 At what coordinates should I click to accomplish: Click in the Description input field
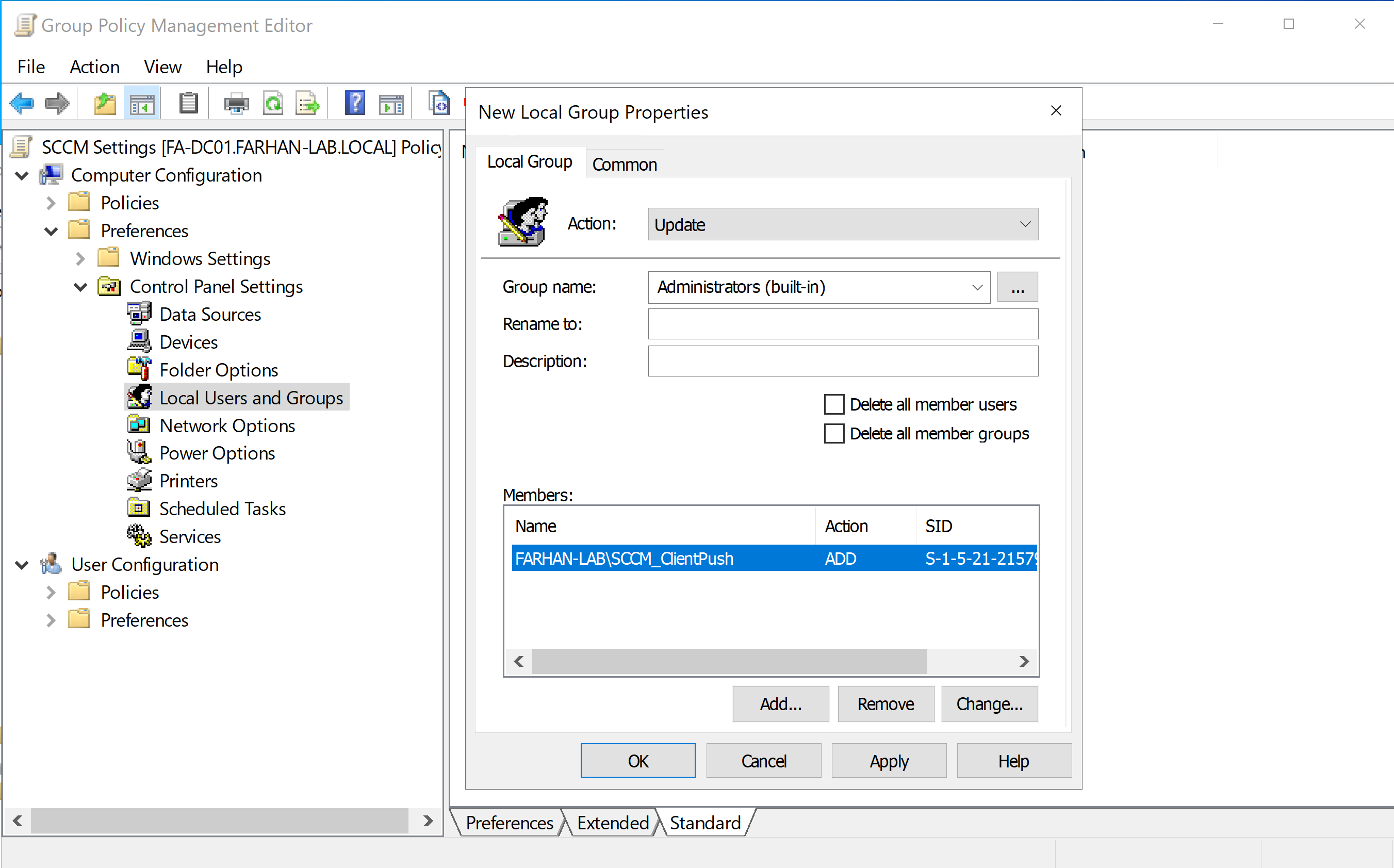(x=843, y=361)
